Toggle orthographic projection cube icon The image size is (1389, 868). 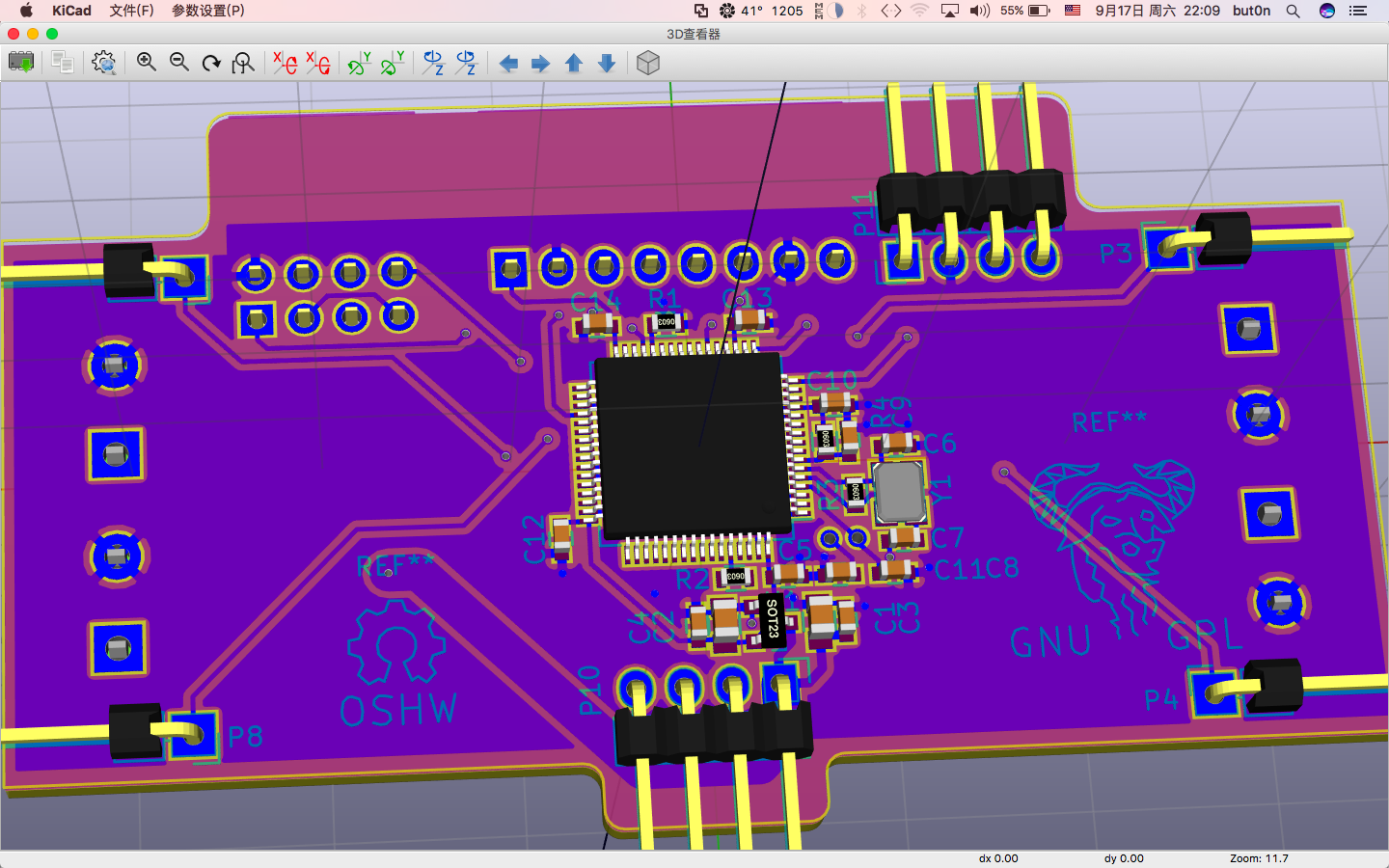coord(648,63)
